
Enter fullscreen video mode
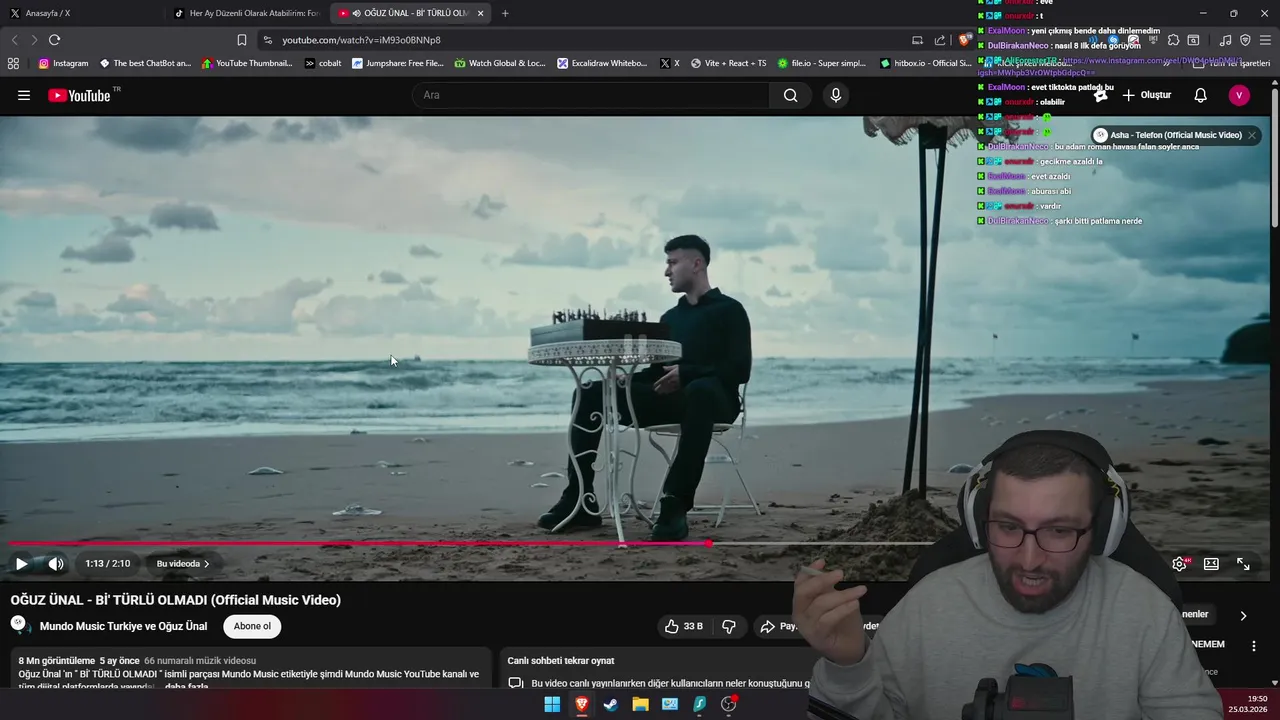pos(1243,564)
